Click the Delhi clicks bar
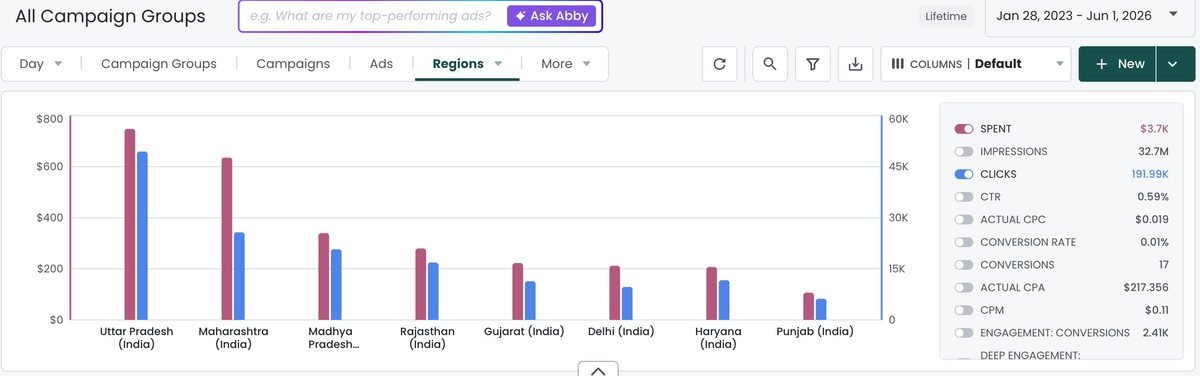1200x376 pixels. pos(627,304)
